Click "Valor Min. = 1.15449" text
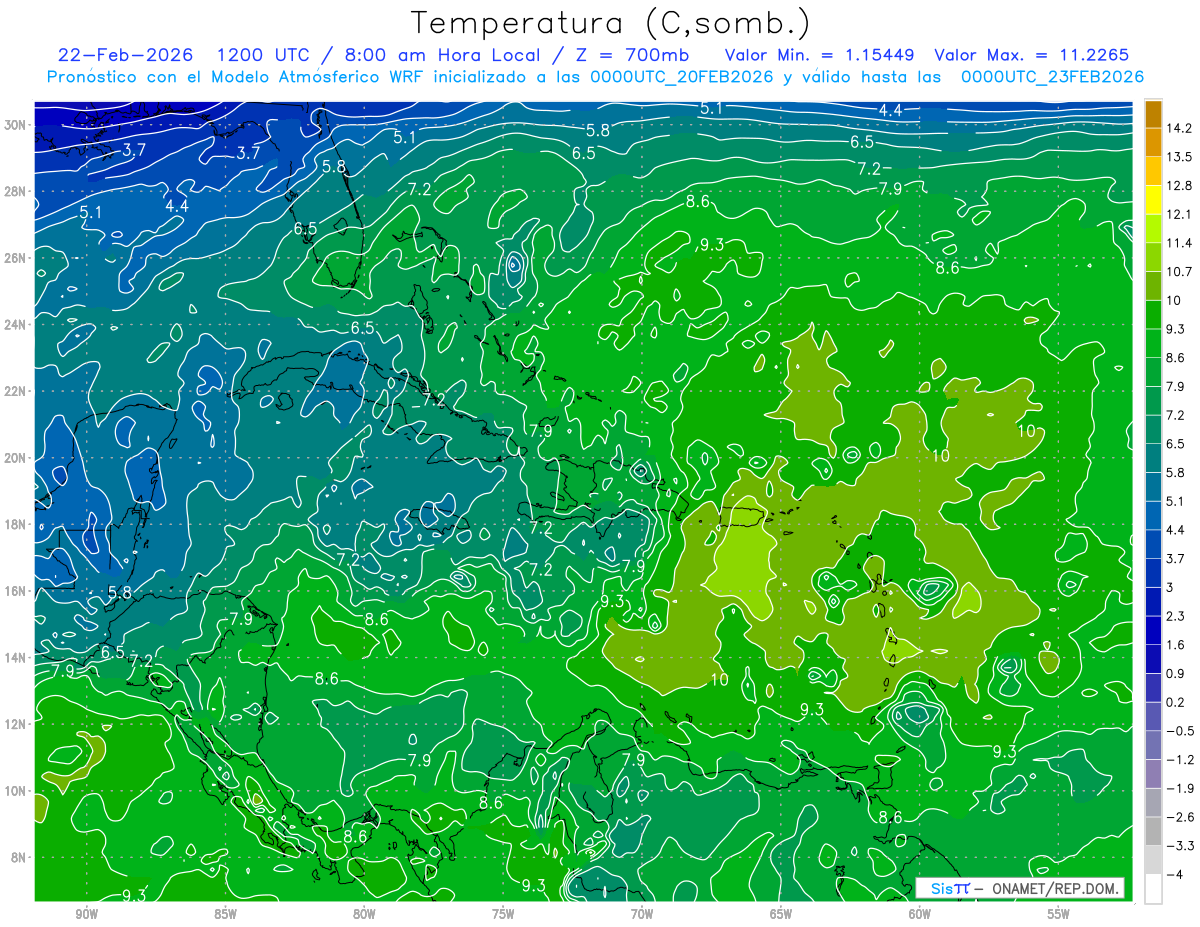Image resolution: width=1200 pixels, height=927 pixels. 820,54
